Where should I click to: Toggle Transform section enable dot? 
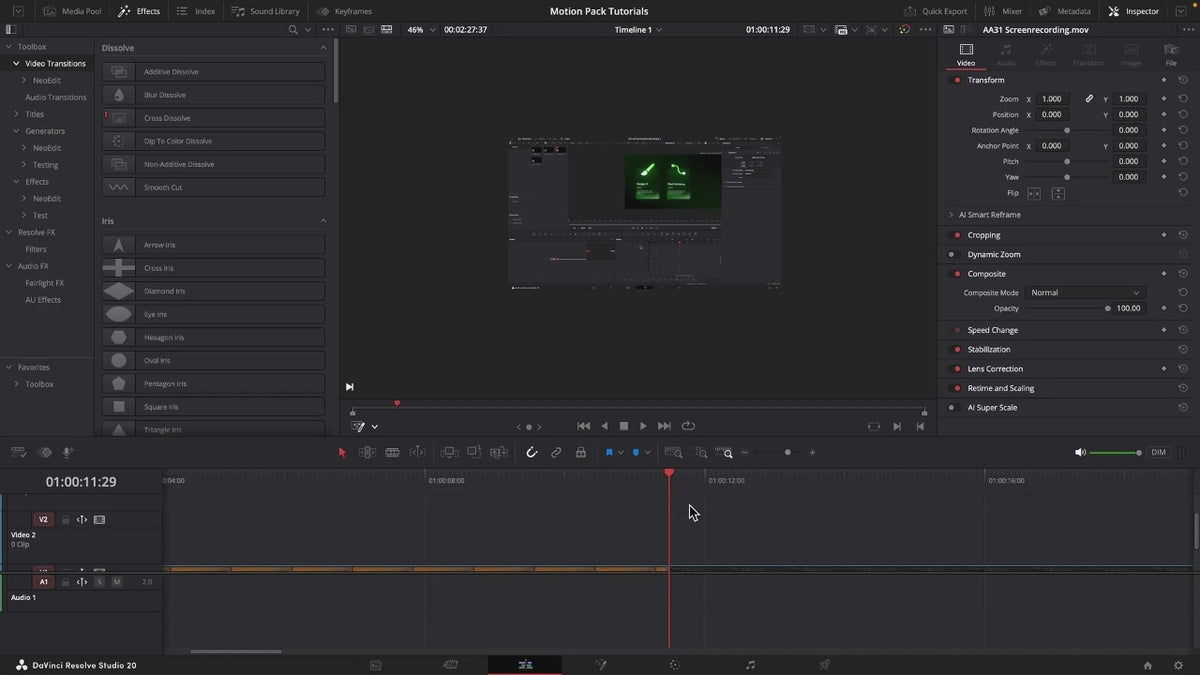pyautogui.click(x=957, y=80)
